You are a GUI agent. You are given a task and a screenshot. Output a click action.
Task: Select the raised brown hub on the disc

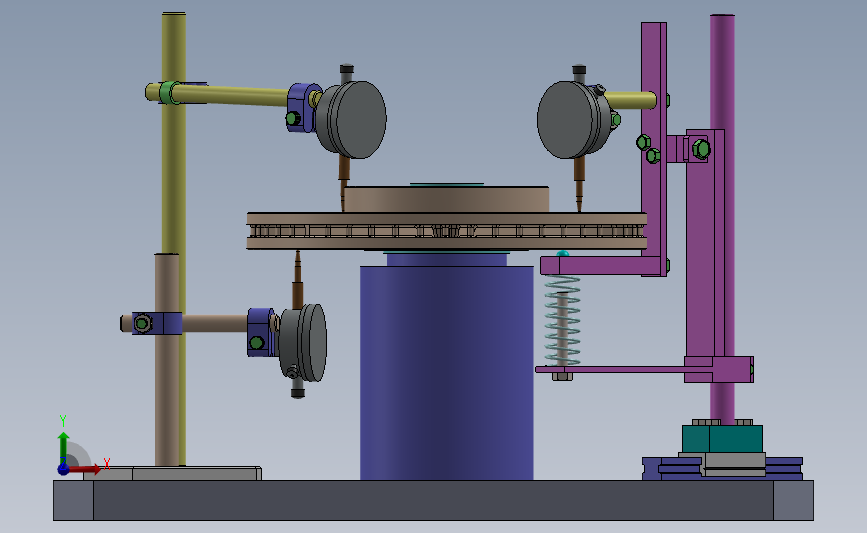point(446,200)
